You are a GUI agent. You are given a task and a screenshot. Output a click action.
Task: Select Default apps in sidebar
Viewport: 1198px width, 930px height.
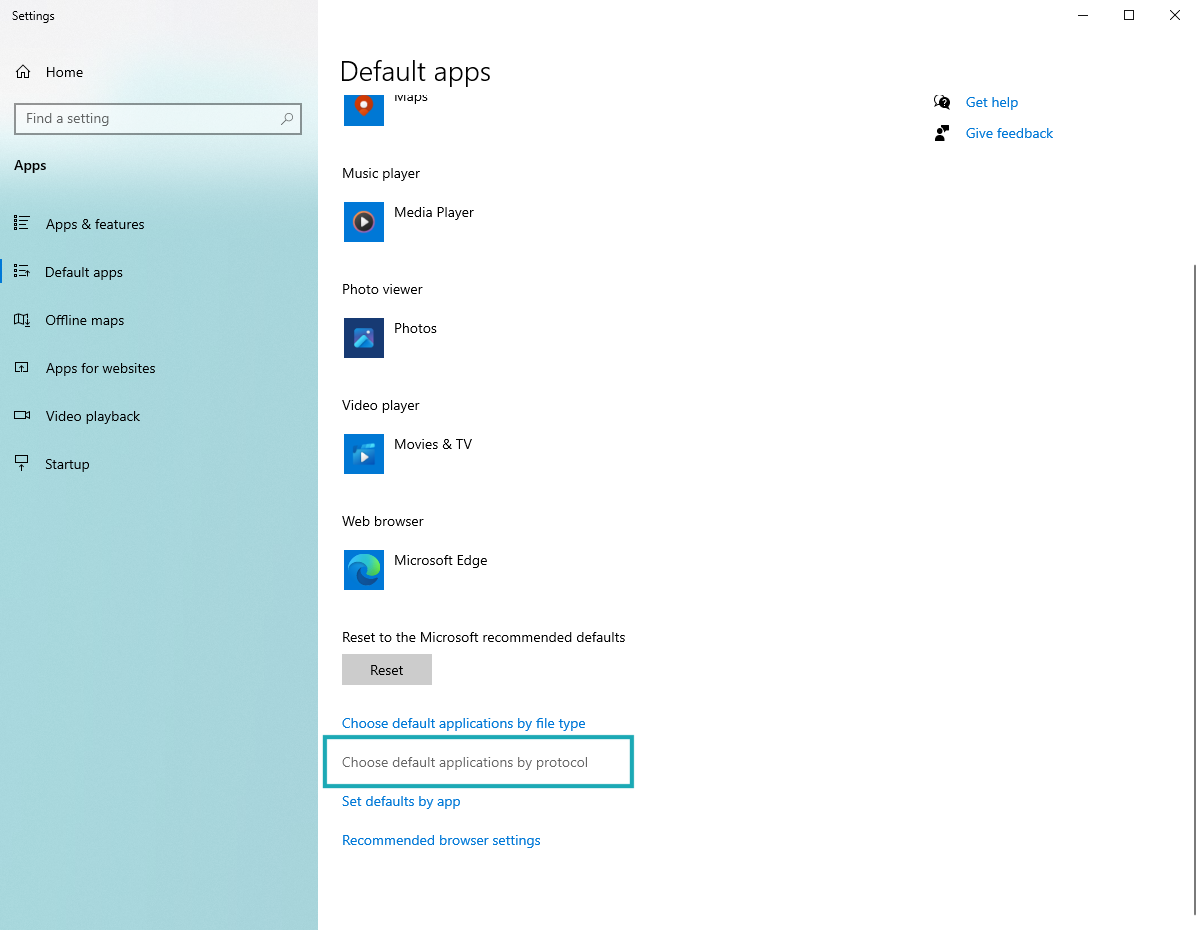pyautogui.click(x=159, y=272)
